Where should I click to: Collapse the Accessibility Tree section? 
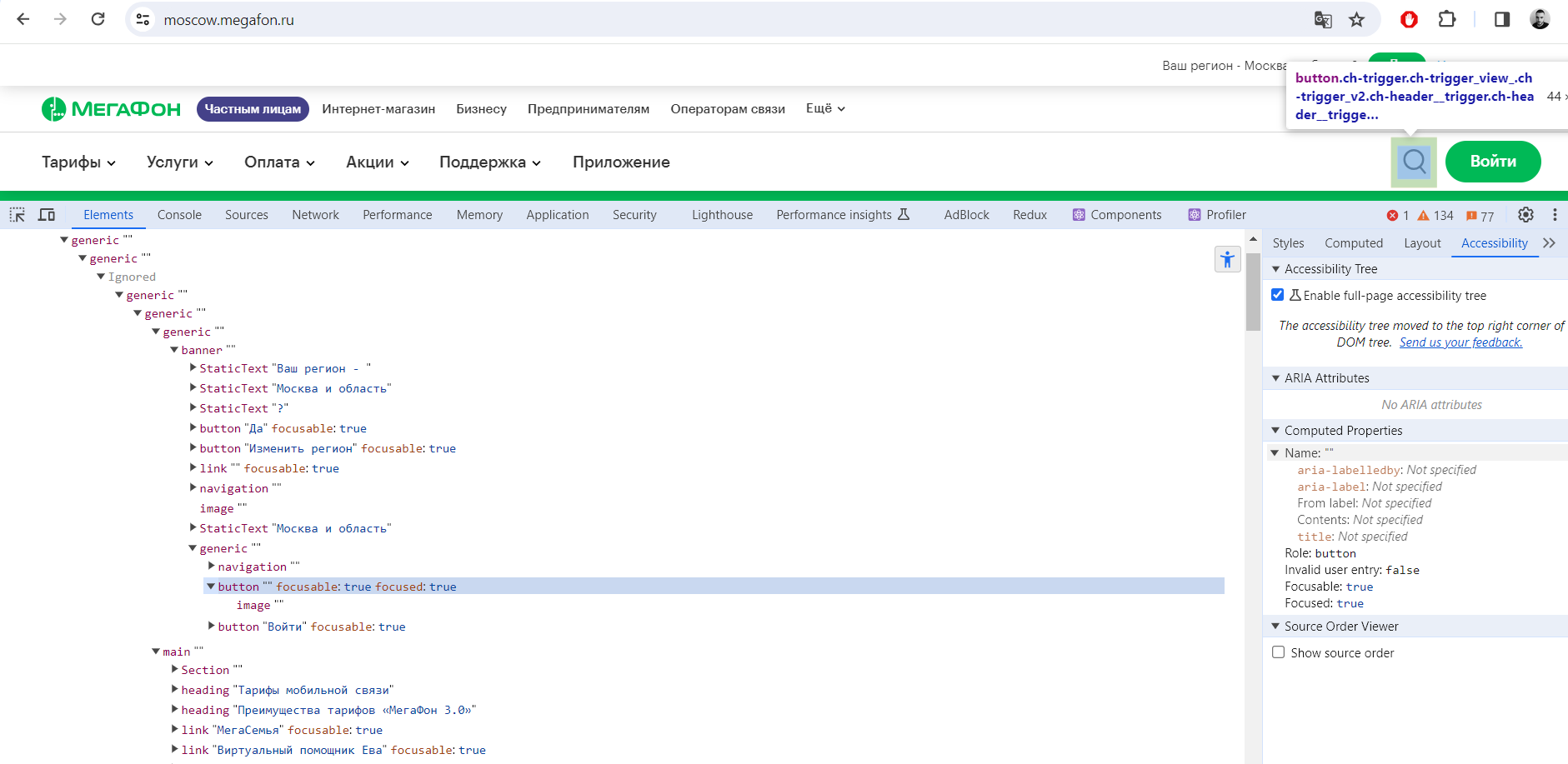tap(1275, 269)
